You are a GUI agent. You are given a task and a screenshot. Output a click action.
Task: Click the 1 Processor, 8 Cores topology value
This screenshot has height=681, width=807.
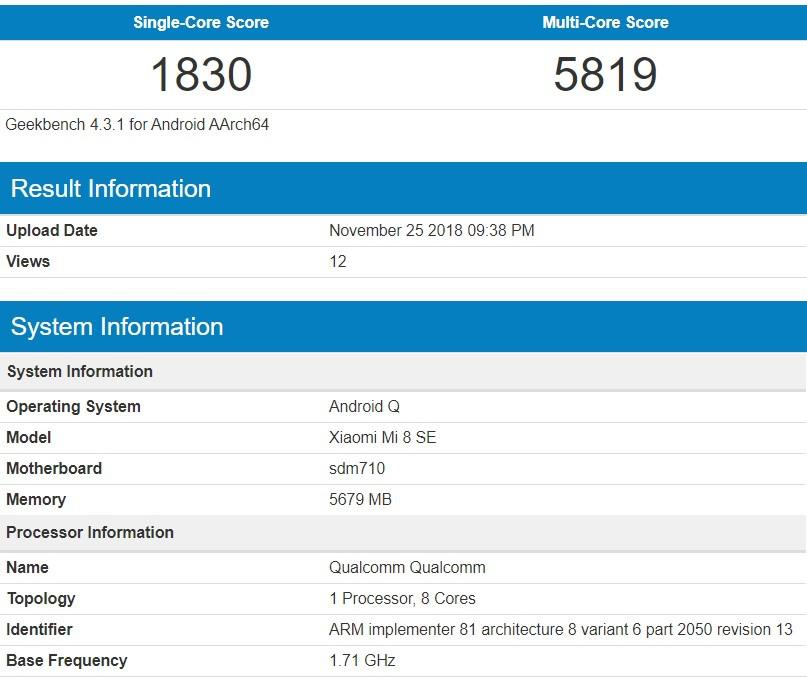pos(402,598)
